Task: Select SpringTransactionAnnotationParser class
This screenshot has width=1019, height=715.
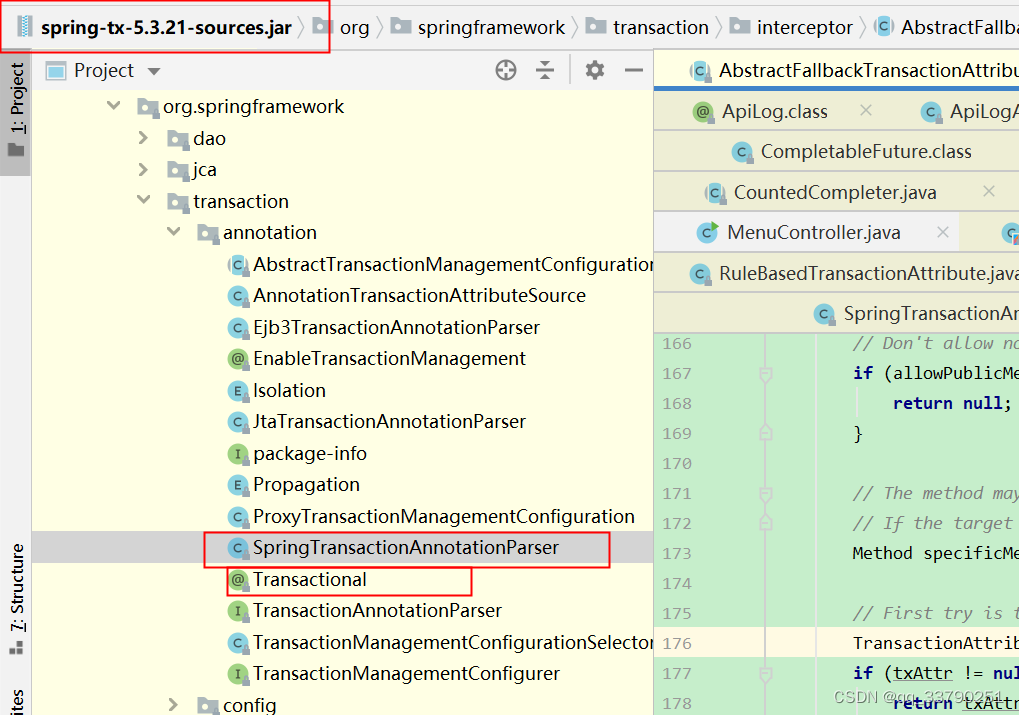Action: [x=393, y=548]
